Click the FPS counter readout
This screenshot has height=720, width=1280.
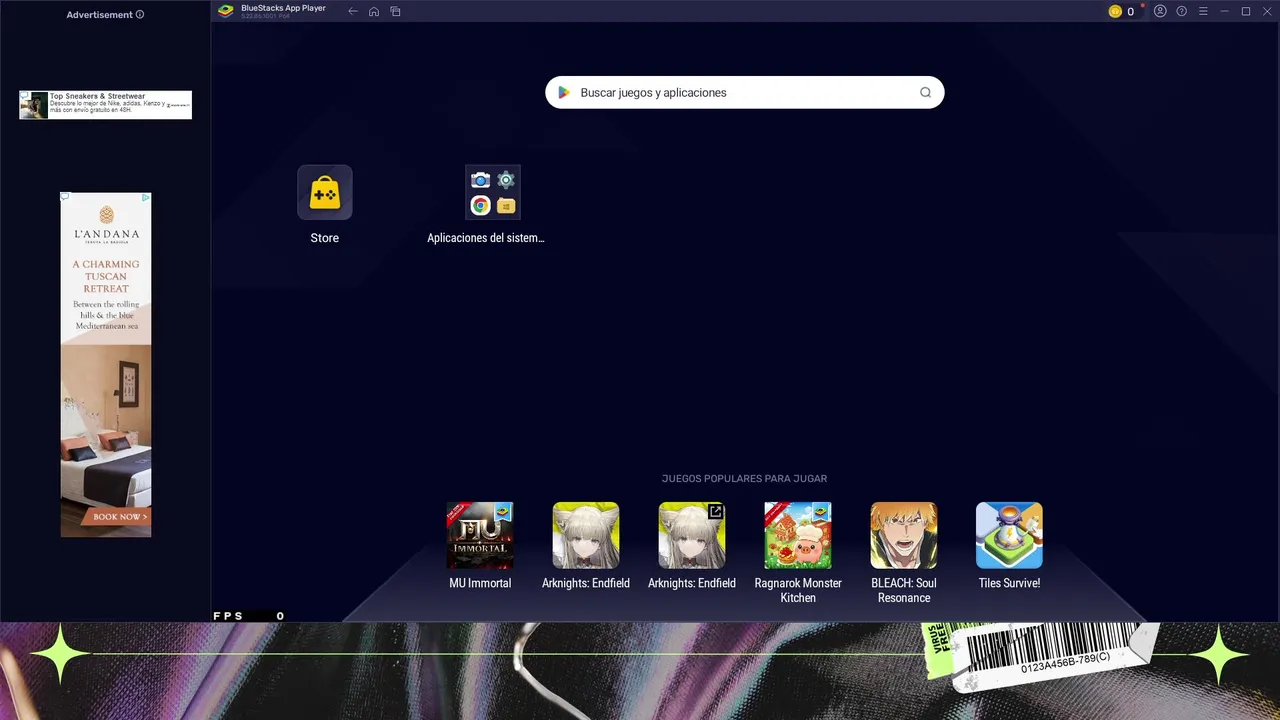(x=249, y=616)
